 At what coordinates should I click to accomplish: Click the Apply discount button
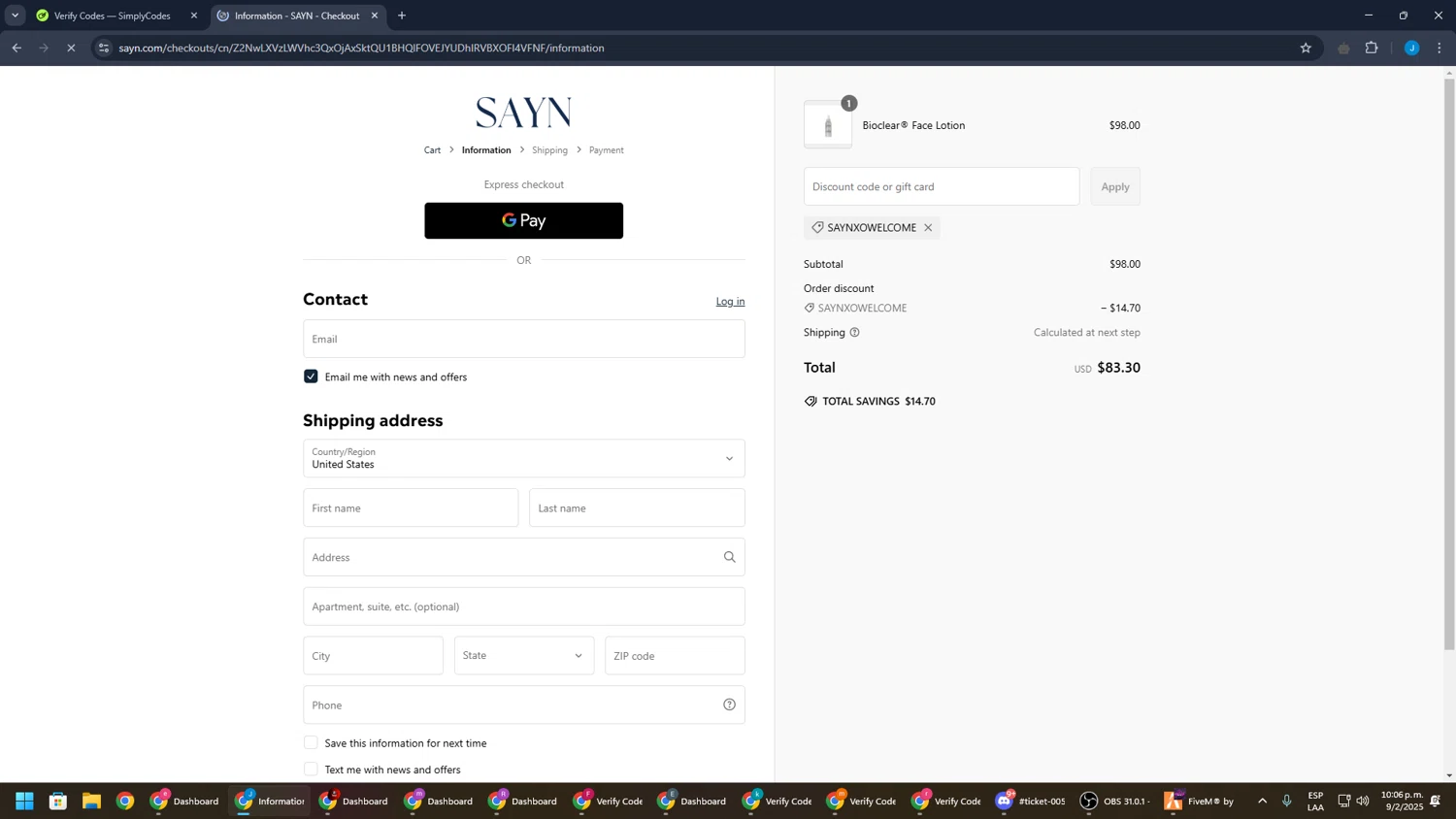1115,186
